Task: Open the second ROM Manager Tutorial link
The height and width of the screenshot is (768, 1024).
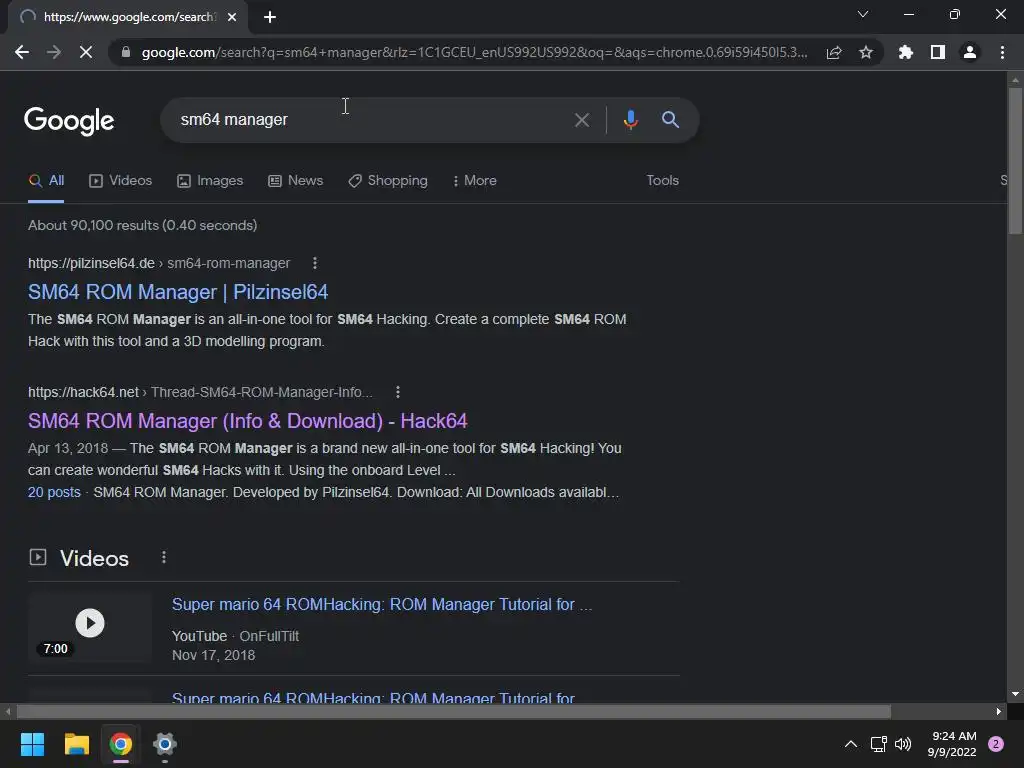Action: (373, 697)
